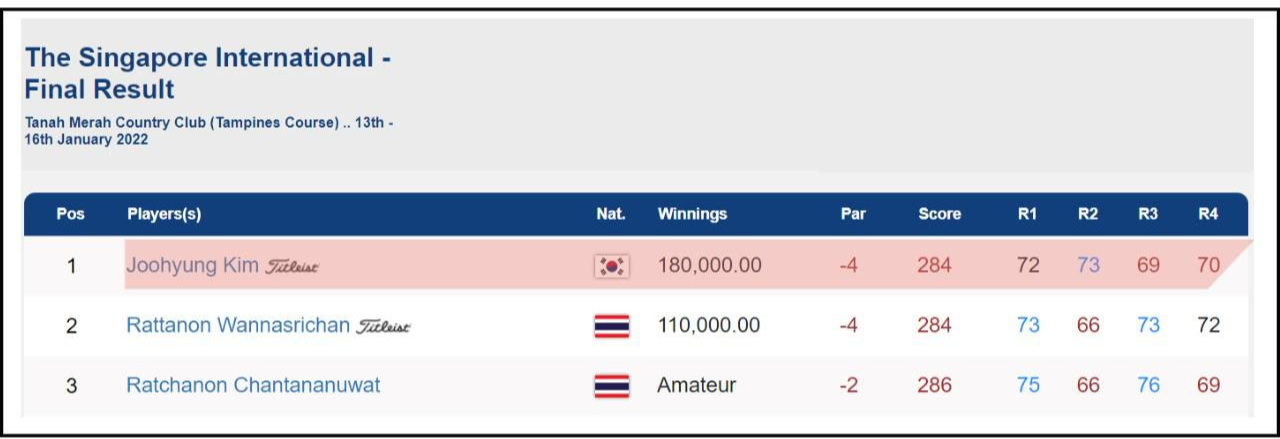1280x439 pixels.
Task: View Ratchanon Chantananuwat's R3 score 76
Action: coord(1148,385)
